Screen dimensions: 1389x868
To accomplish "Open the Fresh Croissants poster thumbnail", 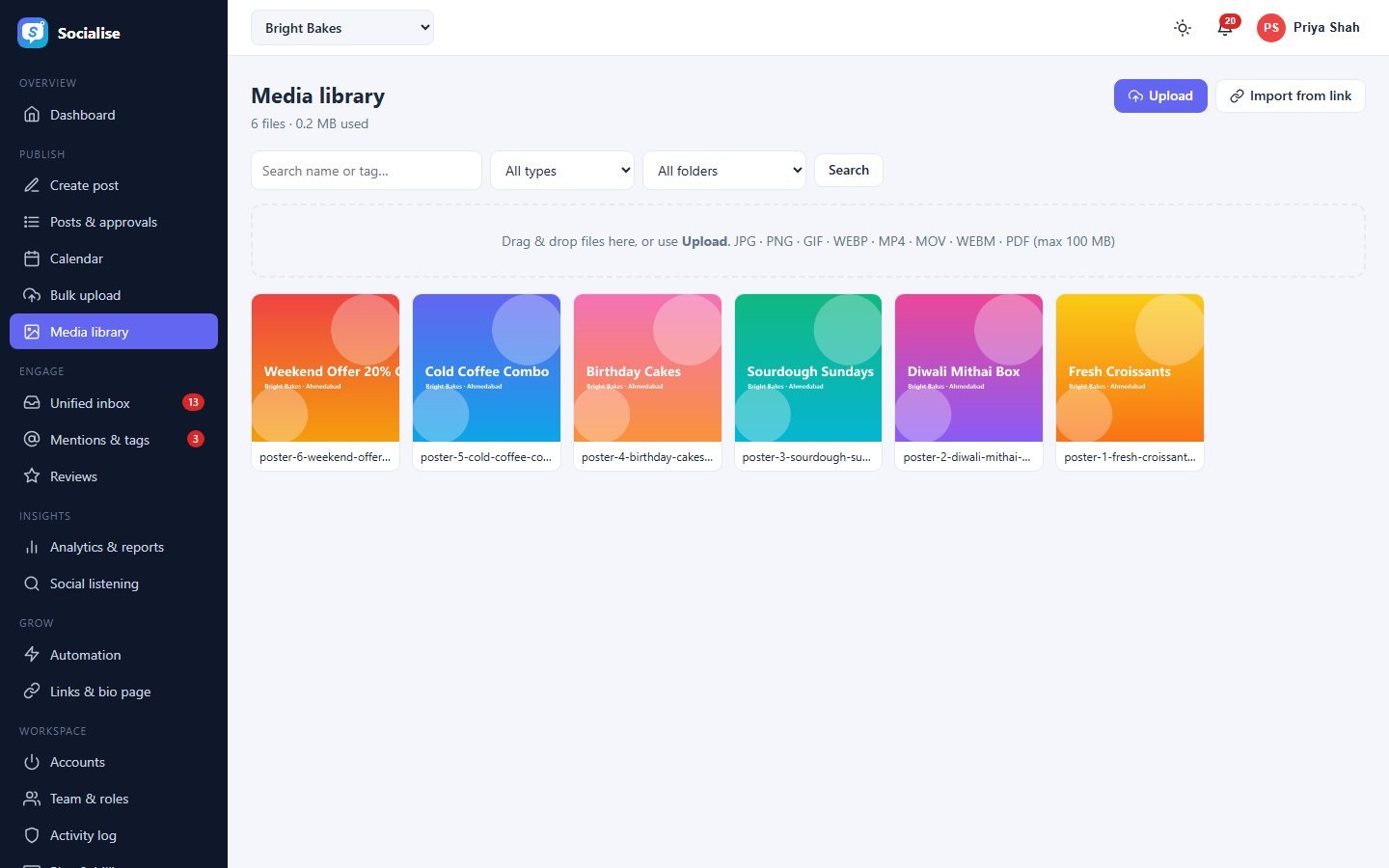I will 1130,368.
